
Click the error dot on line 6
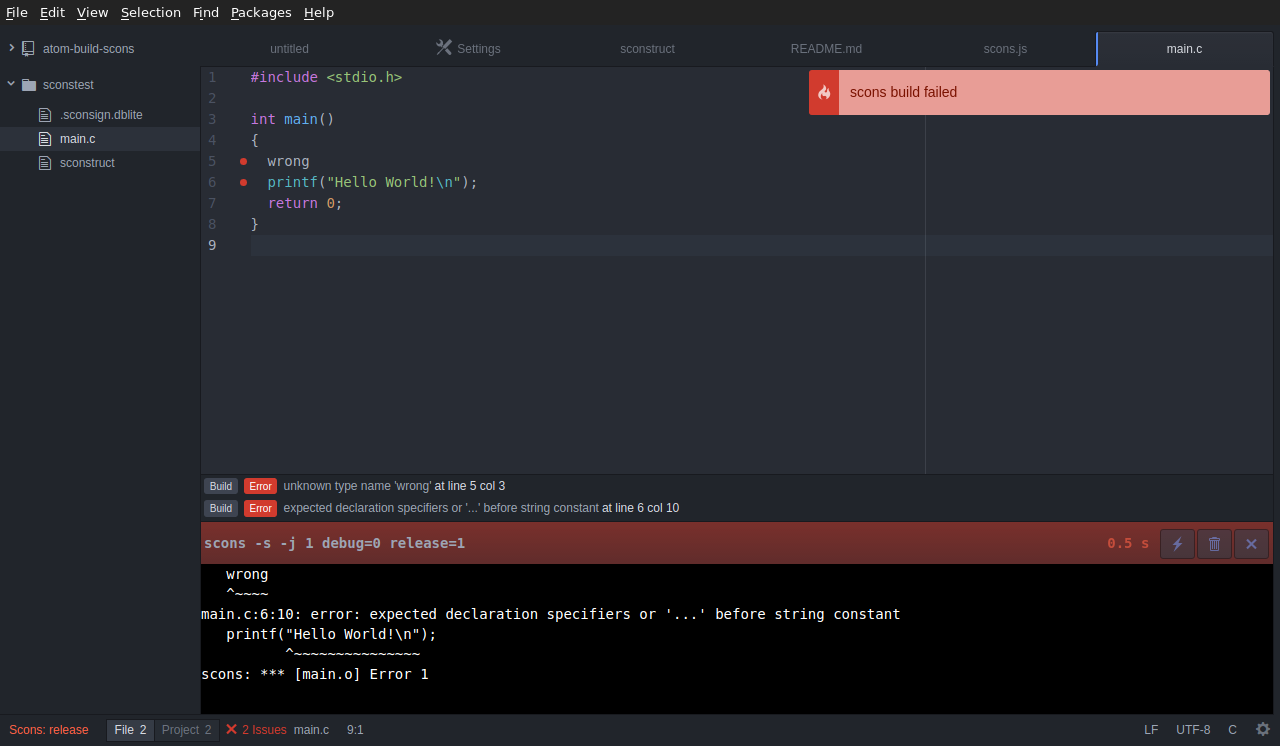point(243,182)
